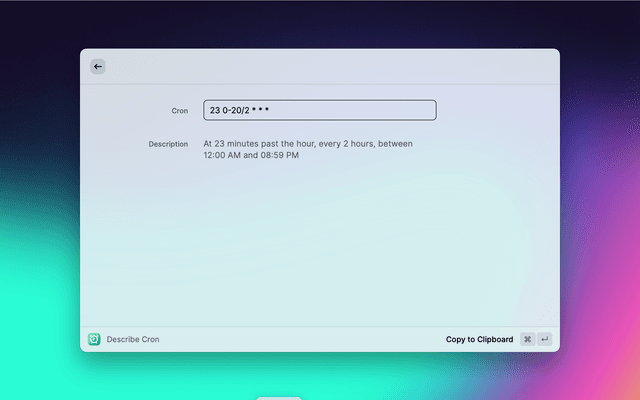Screen dimensions: 640x400
Task: Place cursor on "23" in cron field
Action: (x=215, y=110)
